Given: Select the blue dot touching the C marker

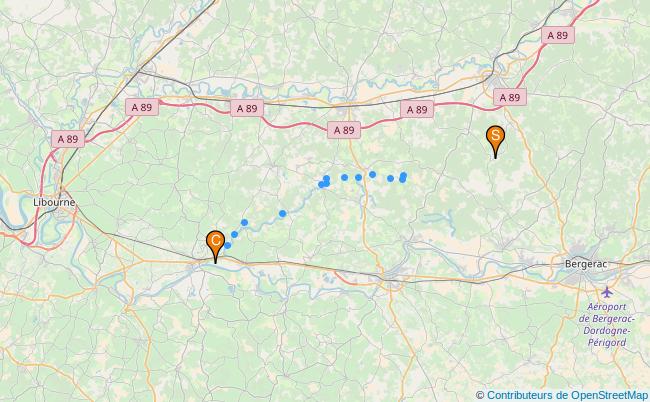Looking at the screenshot, I should [x=228, y=245].
